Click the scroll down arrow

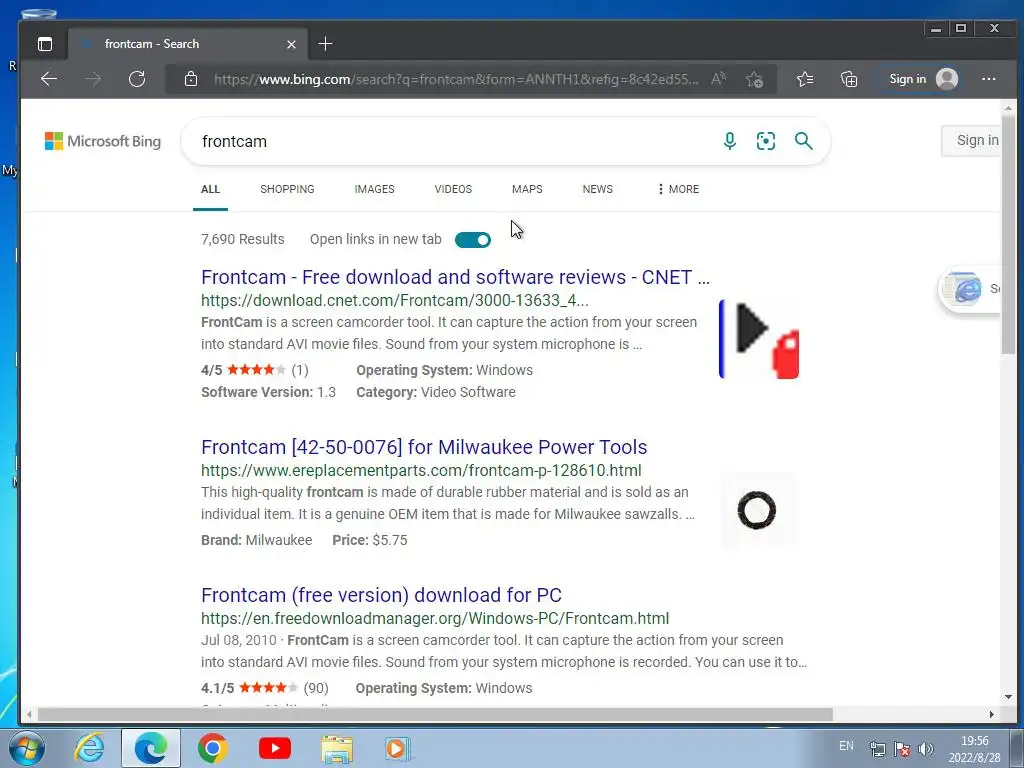coord(1008,697)
